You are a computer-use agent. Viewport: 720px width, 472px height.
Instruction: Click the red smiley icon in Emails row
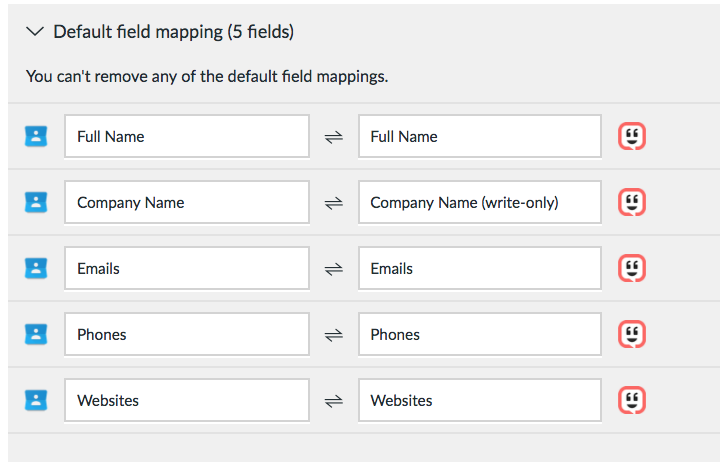632,268
